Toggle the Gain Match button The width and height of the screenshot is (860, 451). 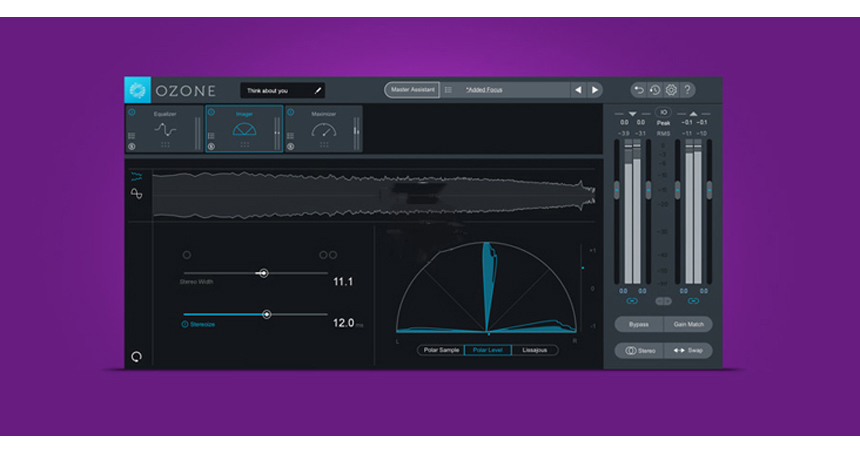pos(688,324)
